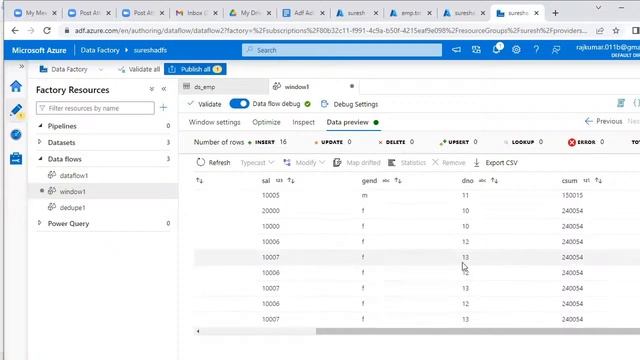Click the Microsoft Azure logo link
This screenshot has height=360, width=640.
[39, 50]
